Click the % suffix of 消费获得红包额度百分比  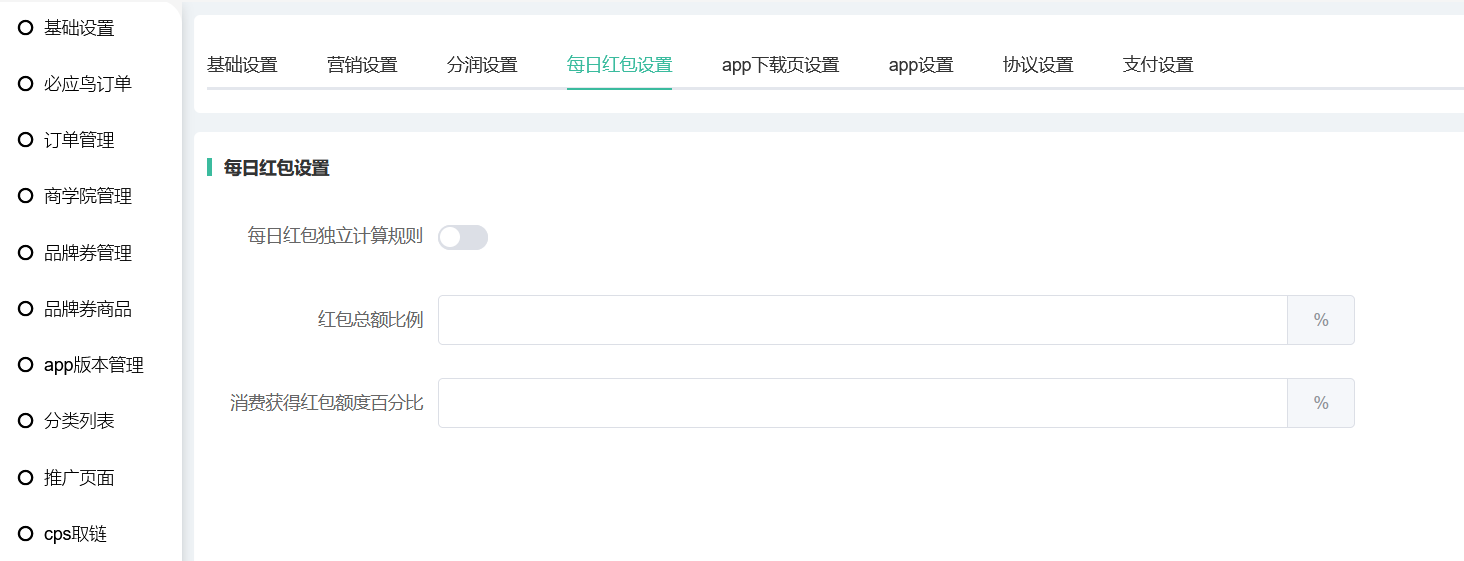click(1321, 403)
